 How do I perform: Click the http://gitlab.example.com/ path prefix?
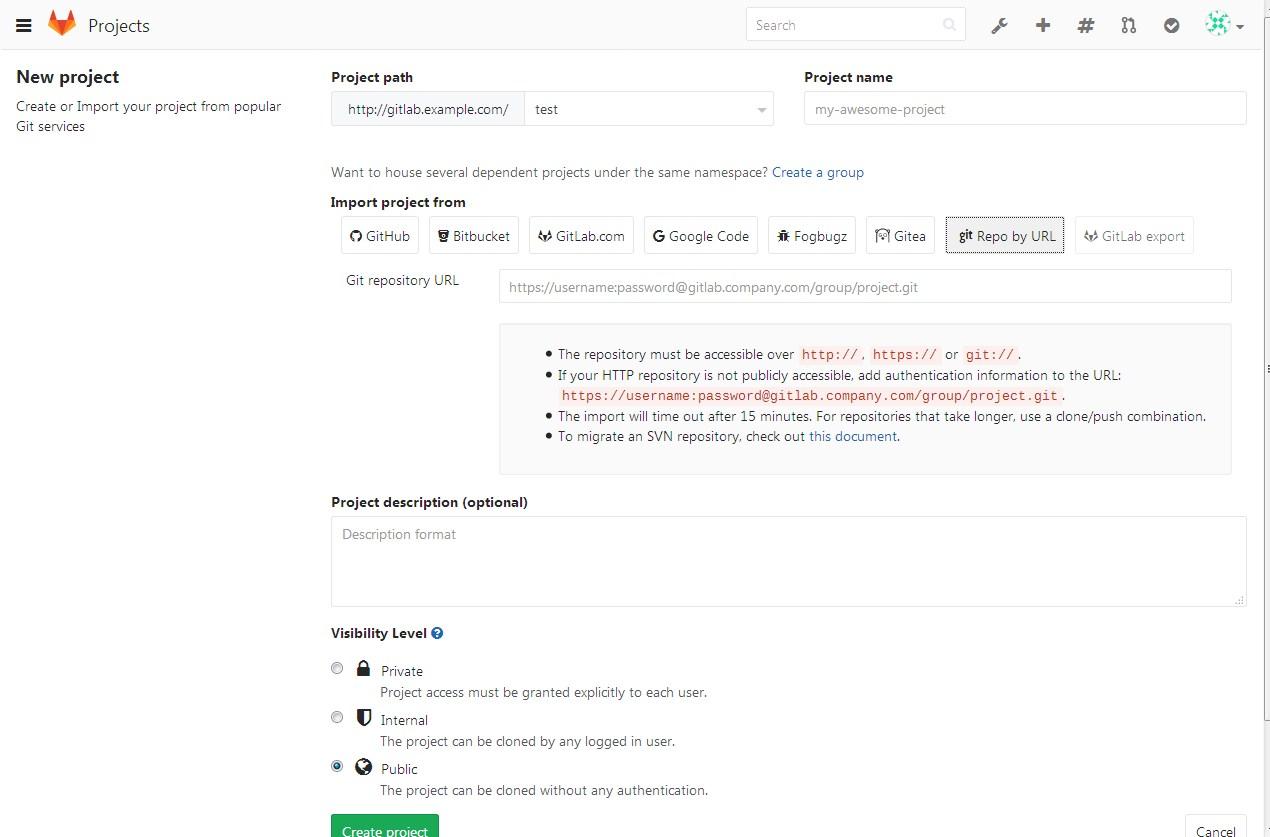[x=428, y=109]
